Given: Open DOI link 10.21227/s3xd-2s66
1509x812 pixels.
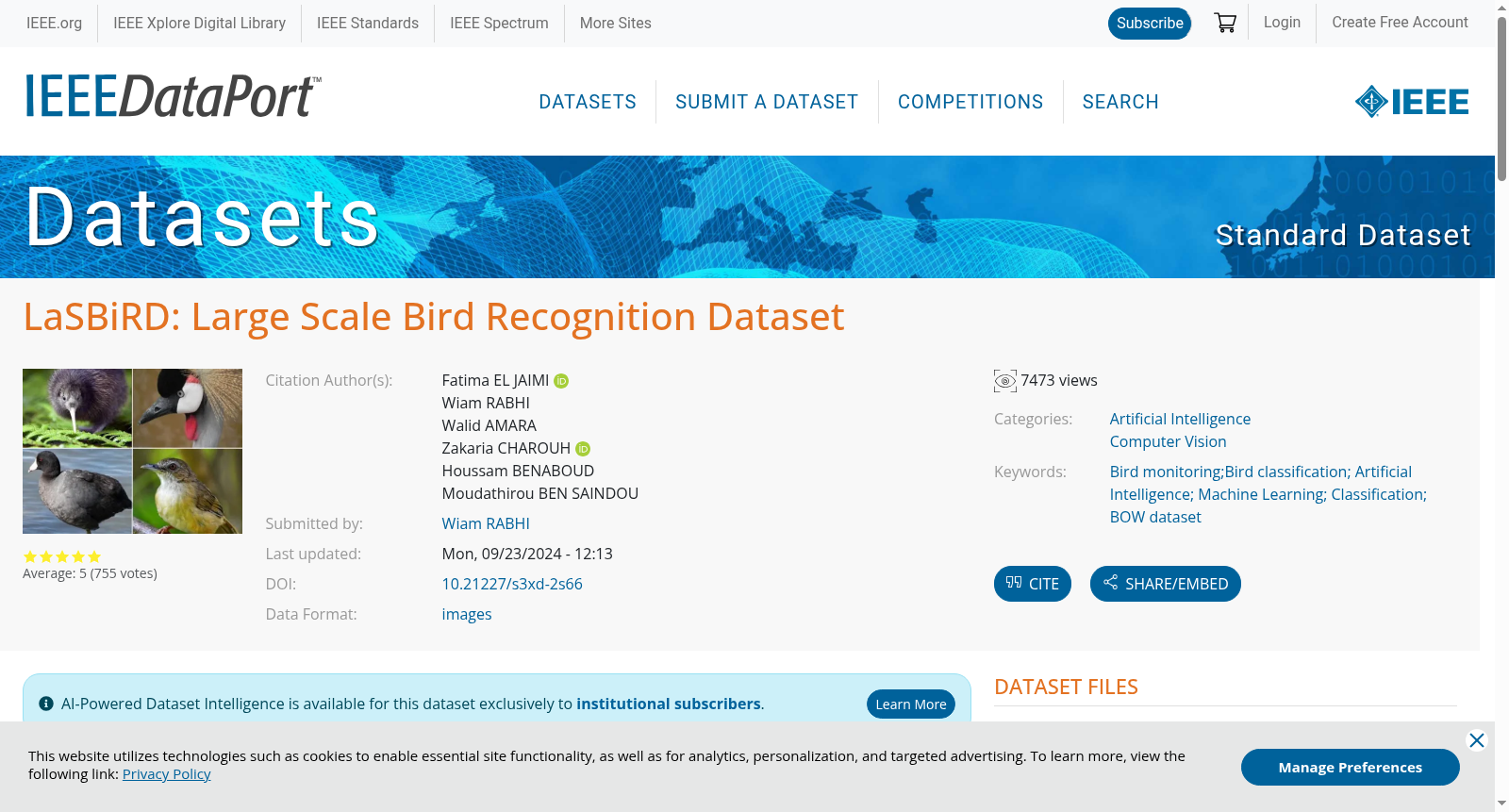Looking at the screenshot, I should click(512, 584).
